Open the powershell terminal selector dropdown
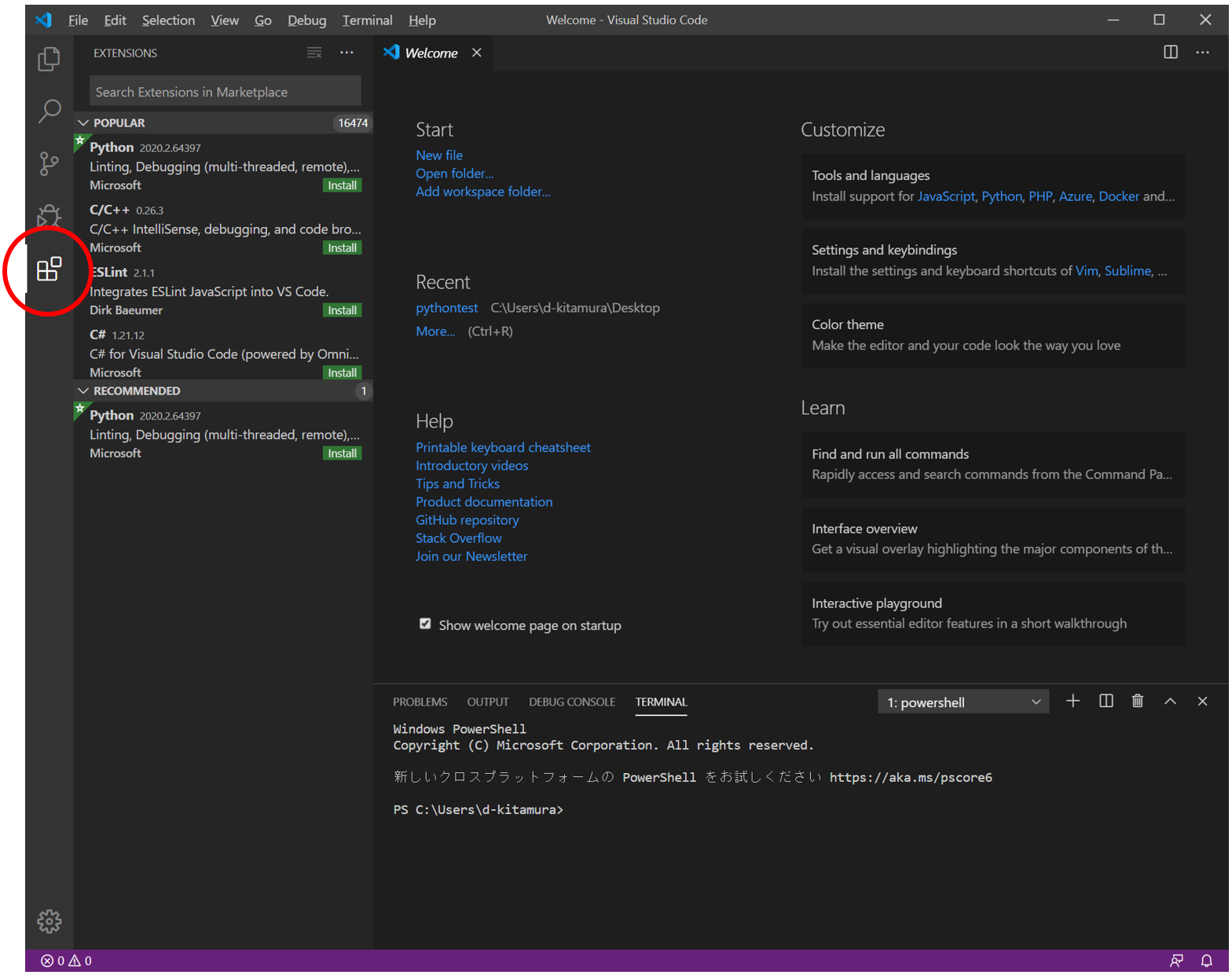1232x975 pixels. click(x=963, y=702)
